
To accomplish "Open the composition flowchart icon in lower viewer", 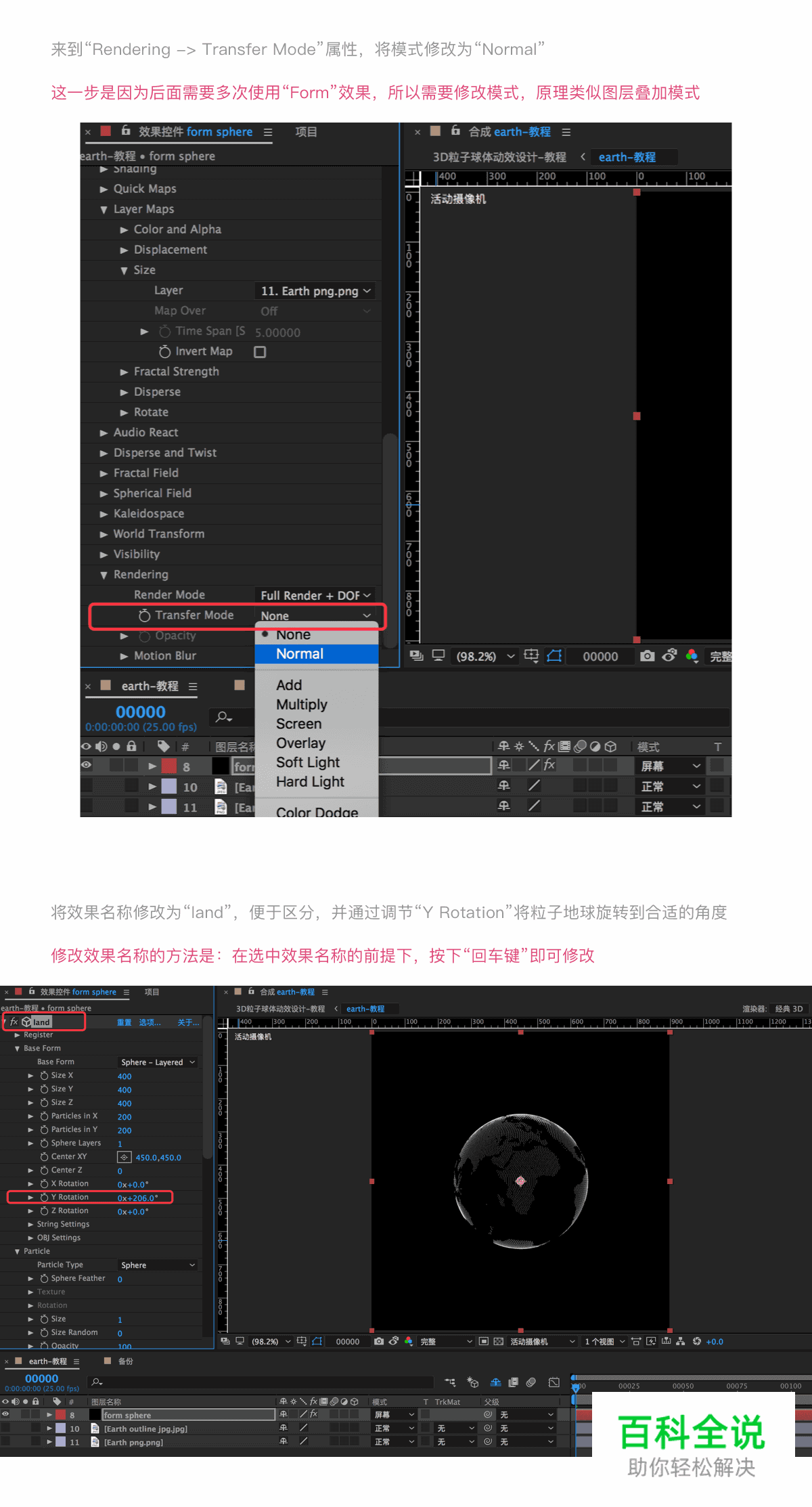I will coord(681,1341).
